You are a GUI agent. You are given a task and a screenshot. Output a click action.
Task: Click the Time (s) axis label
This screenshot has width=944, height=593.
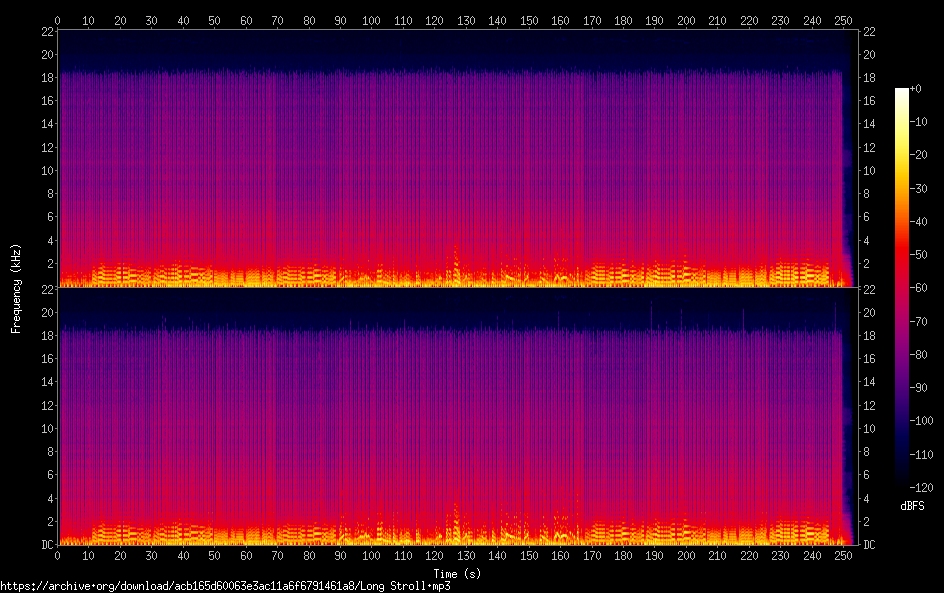455,574
